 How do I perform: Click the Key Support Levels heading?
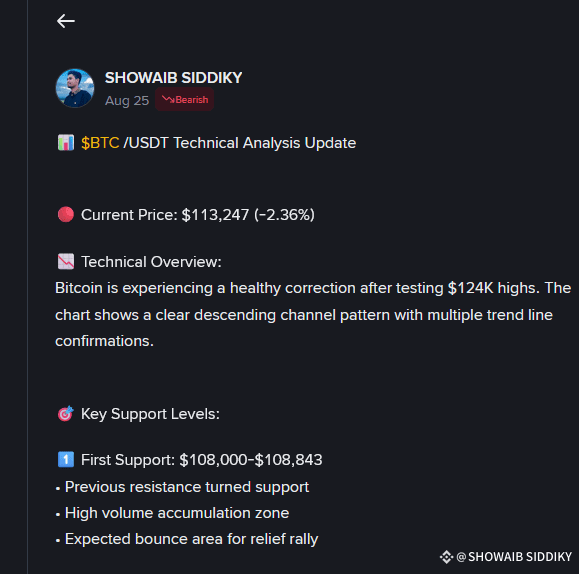tap(150, 414)
